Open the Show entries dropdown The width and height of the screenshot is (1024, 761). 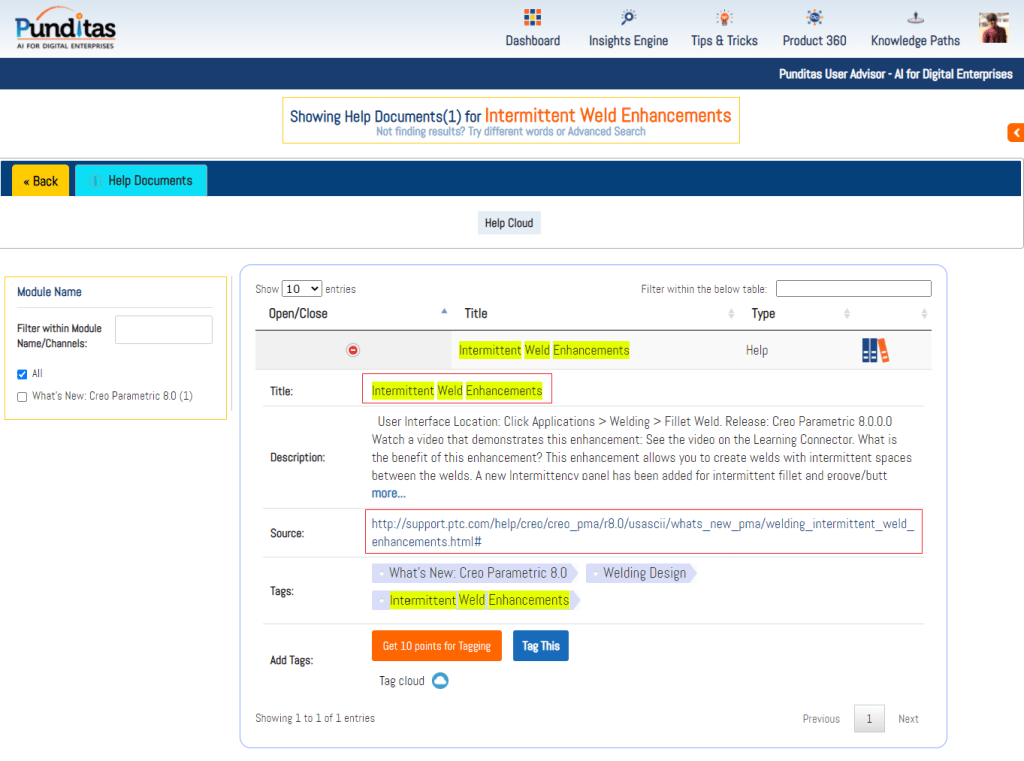coord(301,289)
